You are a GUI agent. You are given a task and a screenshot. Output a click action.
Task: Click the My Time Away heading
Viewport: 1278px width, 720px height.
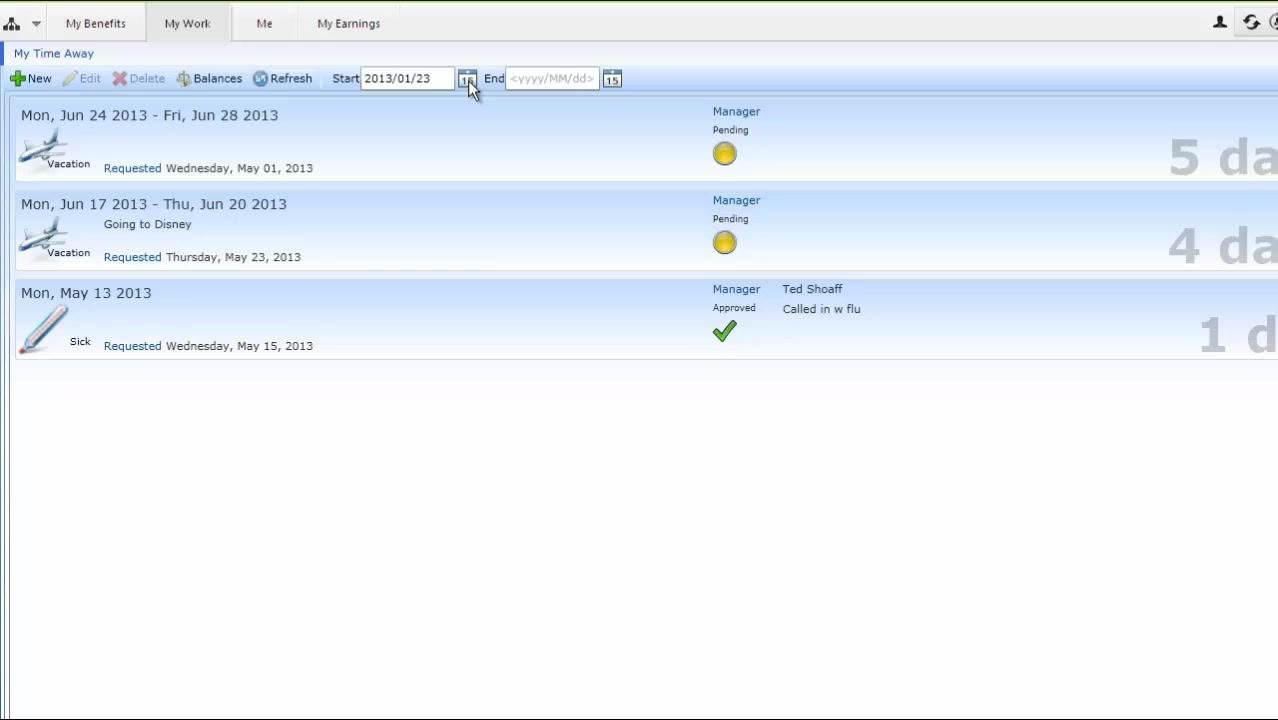coord(54,53)
